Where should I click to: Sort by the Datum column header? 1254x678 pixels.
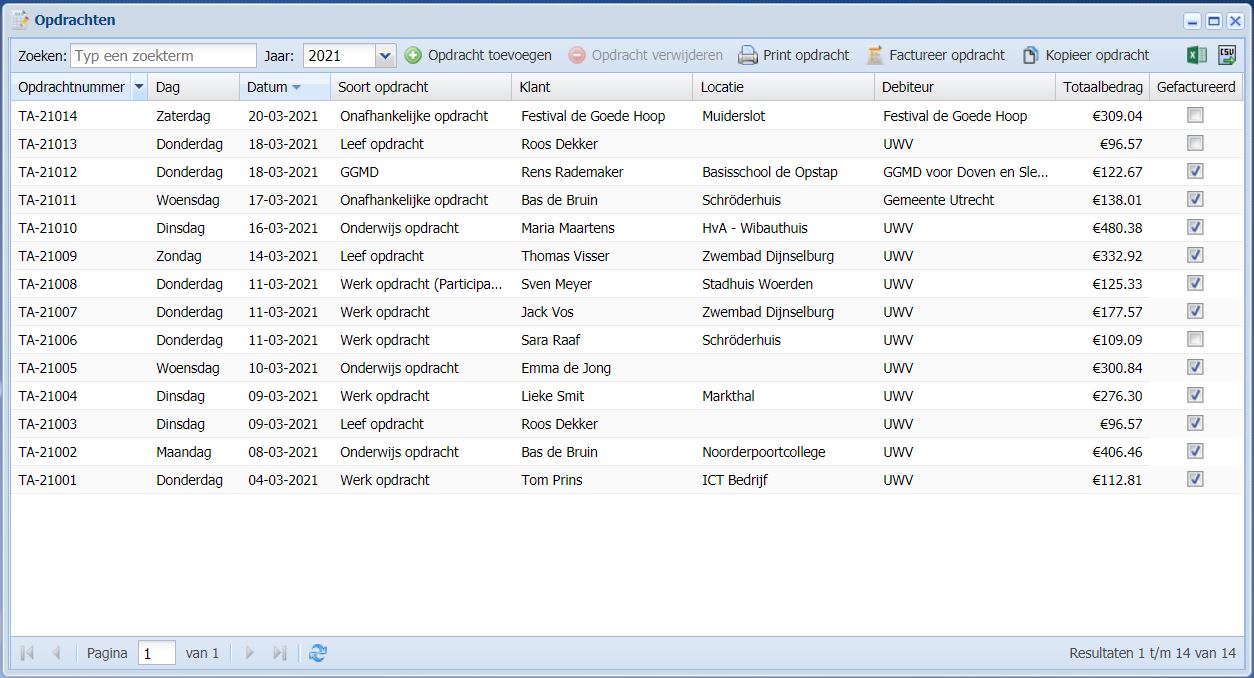point(267,87)
